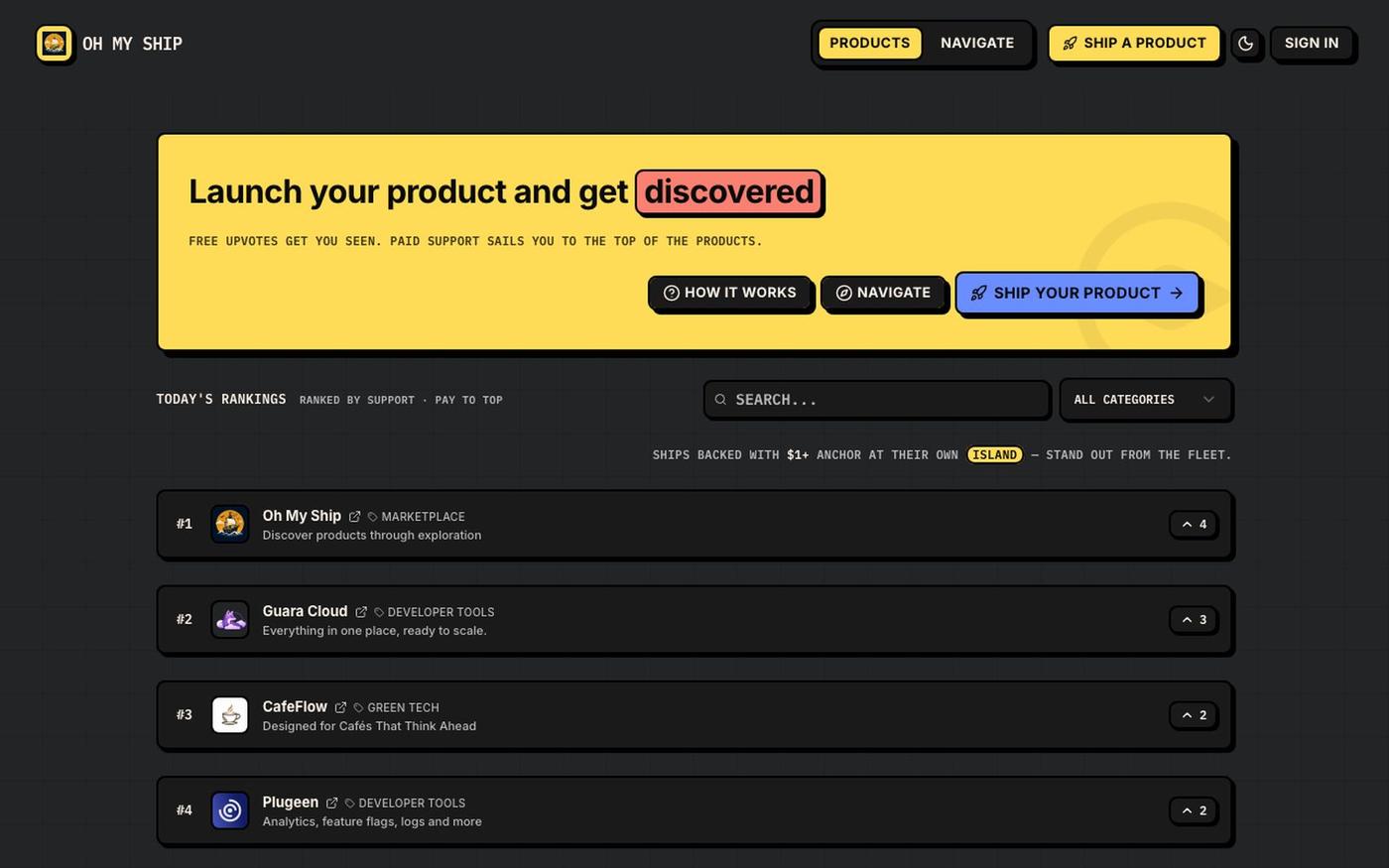
Task: Click the Oh My Ship logo icon
Action: pyautogui.click(x=55, y=44)
